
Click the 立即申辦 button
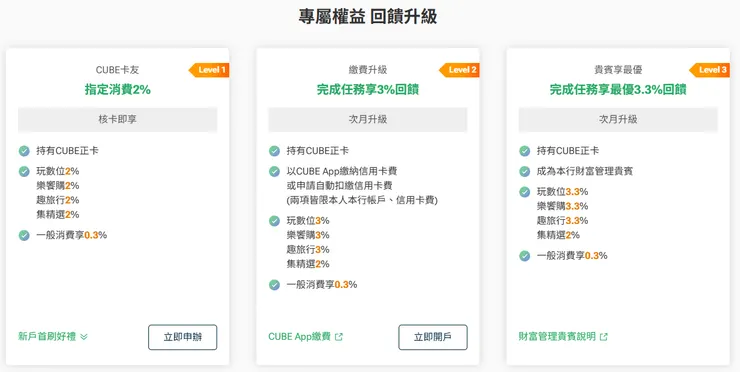pos(183,337)
